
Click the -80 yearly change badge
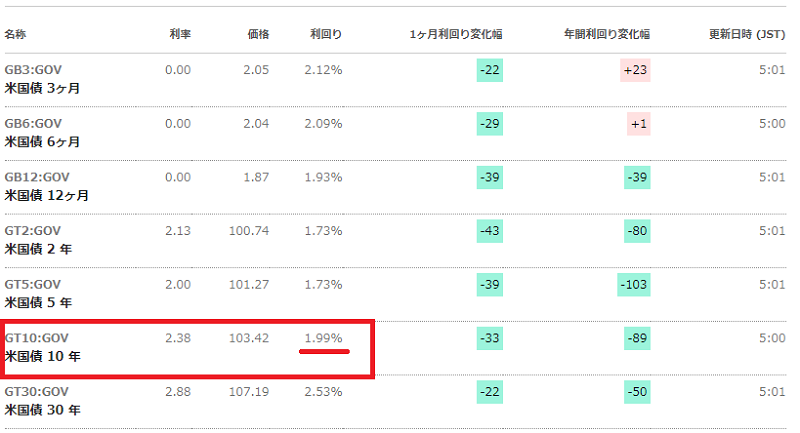pos(637,231)
